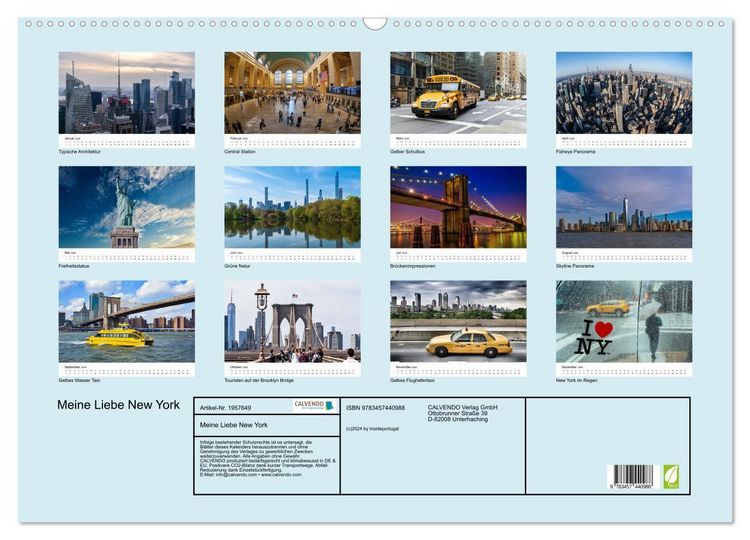Click the '(c)2024 by insideportugal' copyright line

coord(372,429)
